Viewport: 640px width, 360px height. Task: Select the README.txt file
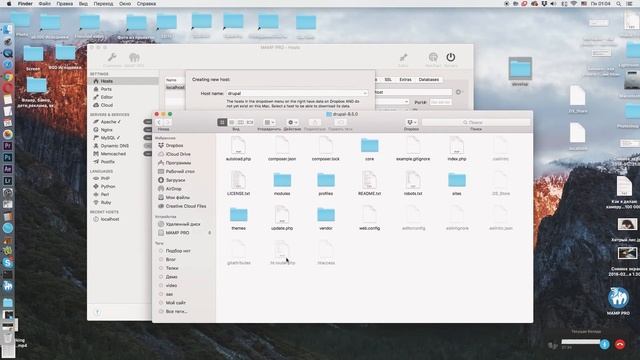pos(369,180)
